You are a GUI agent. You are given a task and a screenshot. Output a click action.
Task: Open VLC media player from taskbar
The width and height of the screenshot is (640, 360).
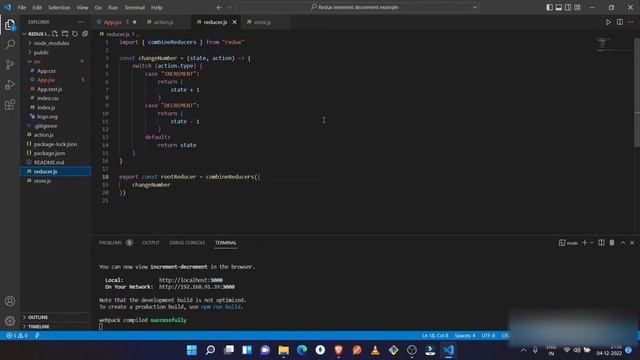click(x=375, y=350)
